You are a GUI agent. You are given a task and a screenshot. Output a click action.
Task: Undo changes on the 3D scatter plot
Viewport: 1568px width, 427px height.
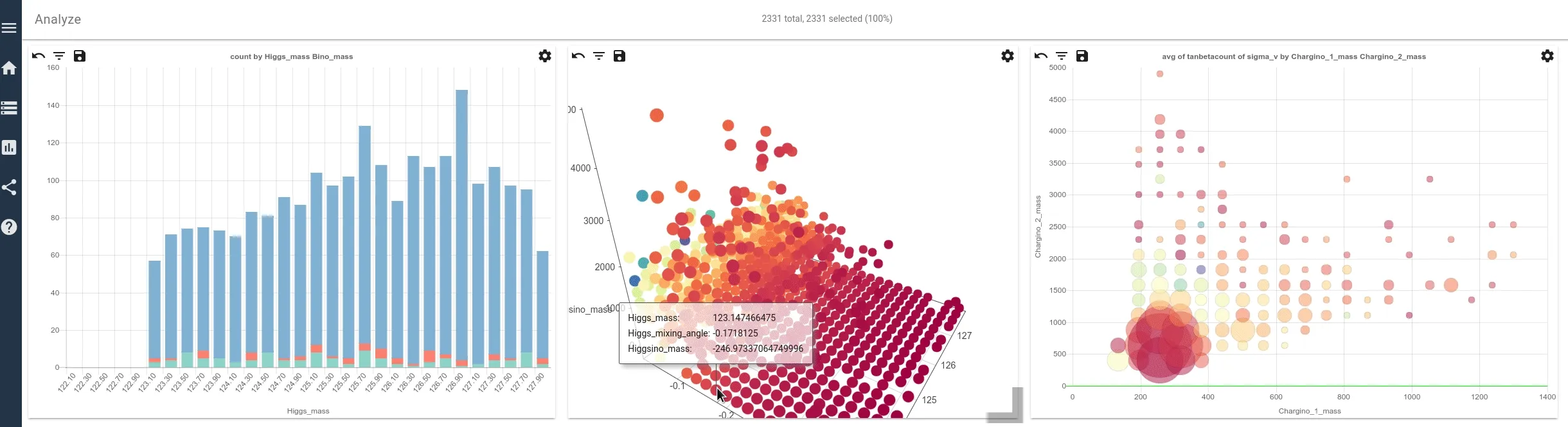tap(578, 56)
